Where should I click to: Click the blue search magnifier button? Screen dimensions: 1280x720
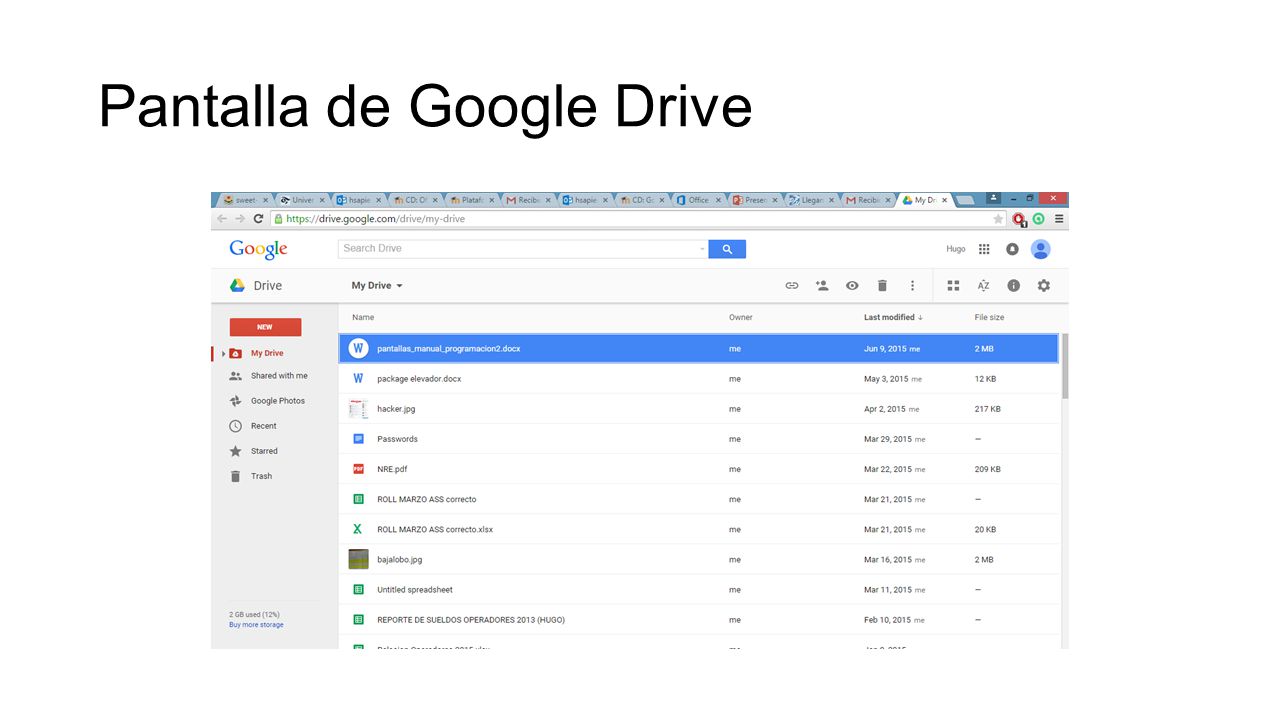(x=727, y=249)
